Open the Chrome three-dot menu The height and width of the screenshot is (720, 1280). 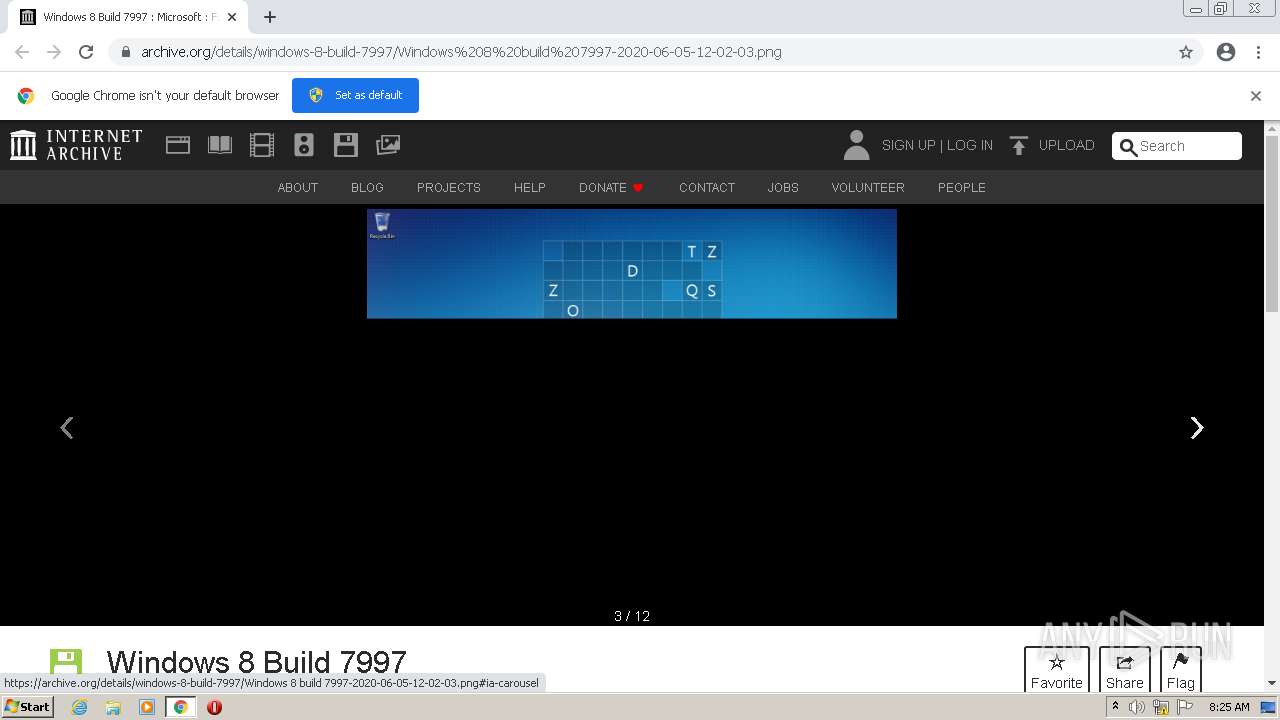(1258, 52)
